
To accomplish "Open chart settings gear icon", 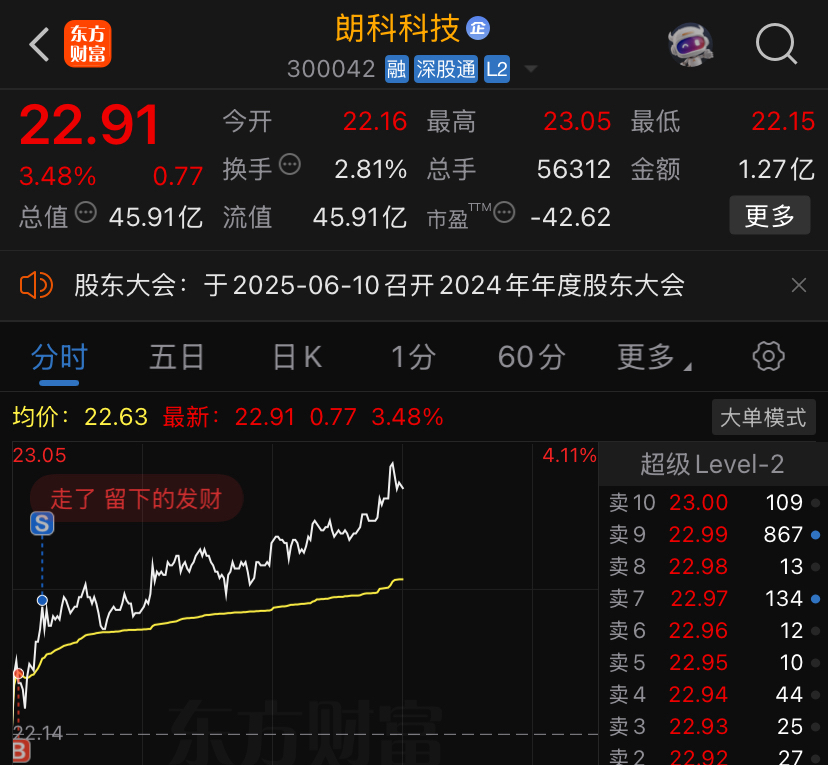I will coord(768,356).
